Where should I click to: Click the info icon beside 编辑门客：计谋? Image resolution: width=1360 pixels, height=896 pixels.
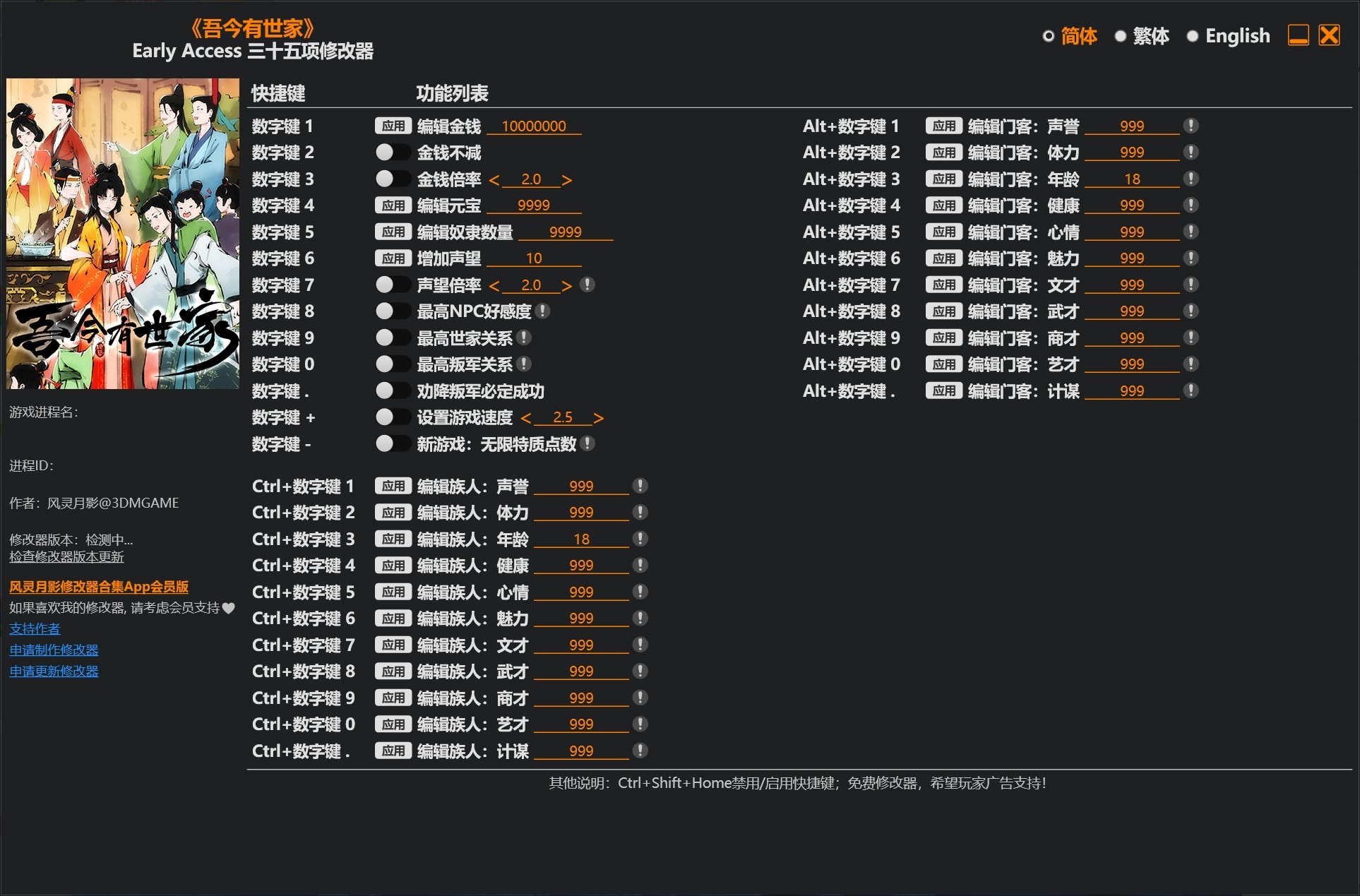click(x=1193, y=390)
